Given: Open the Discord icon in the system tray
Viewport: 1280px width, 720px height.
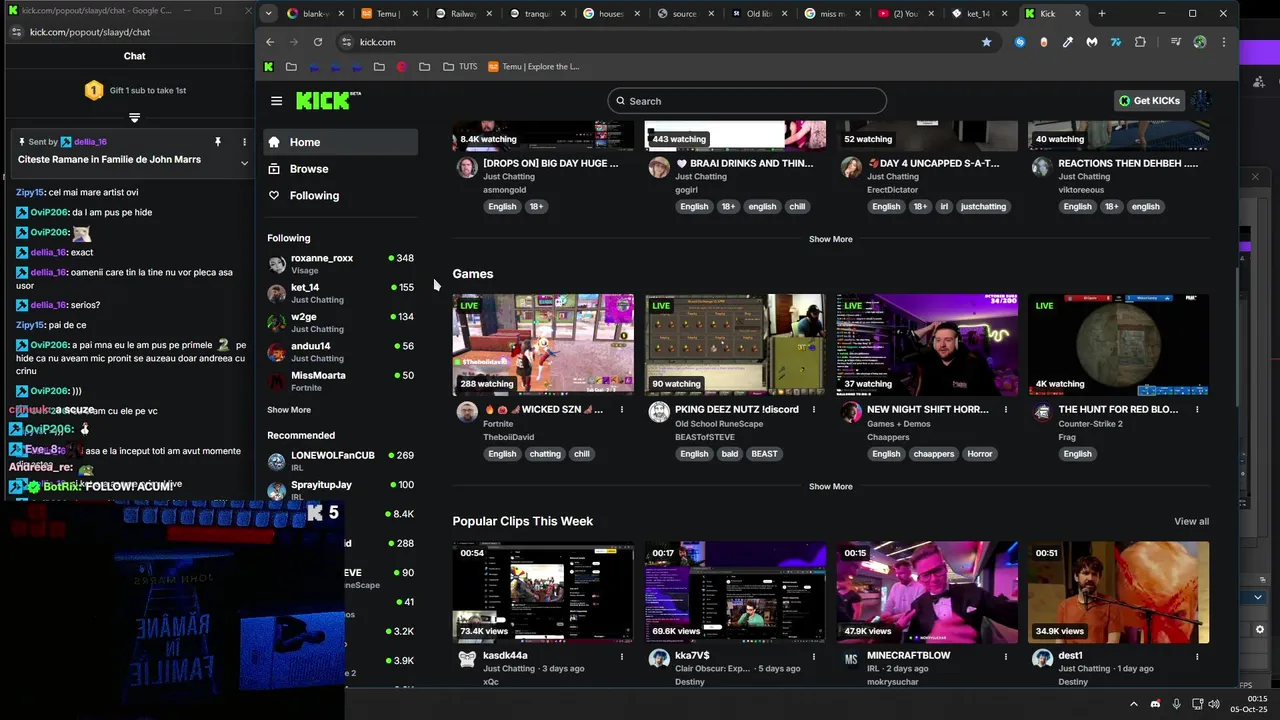Looking at the screenshot, I should pyautogui.click(x=1155, y=704).
